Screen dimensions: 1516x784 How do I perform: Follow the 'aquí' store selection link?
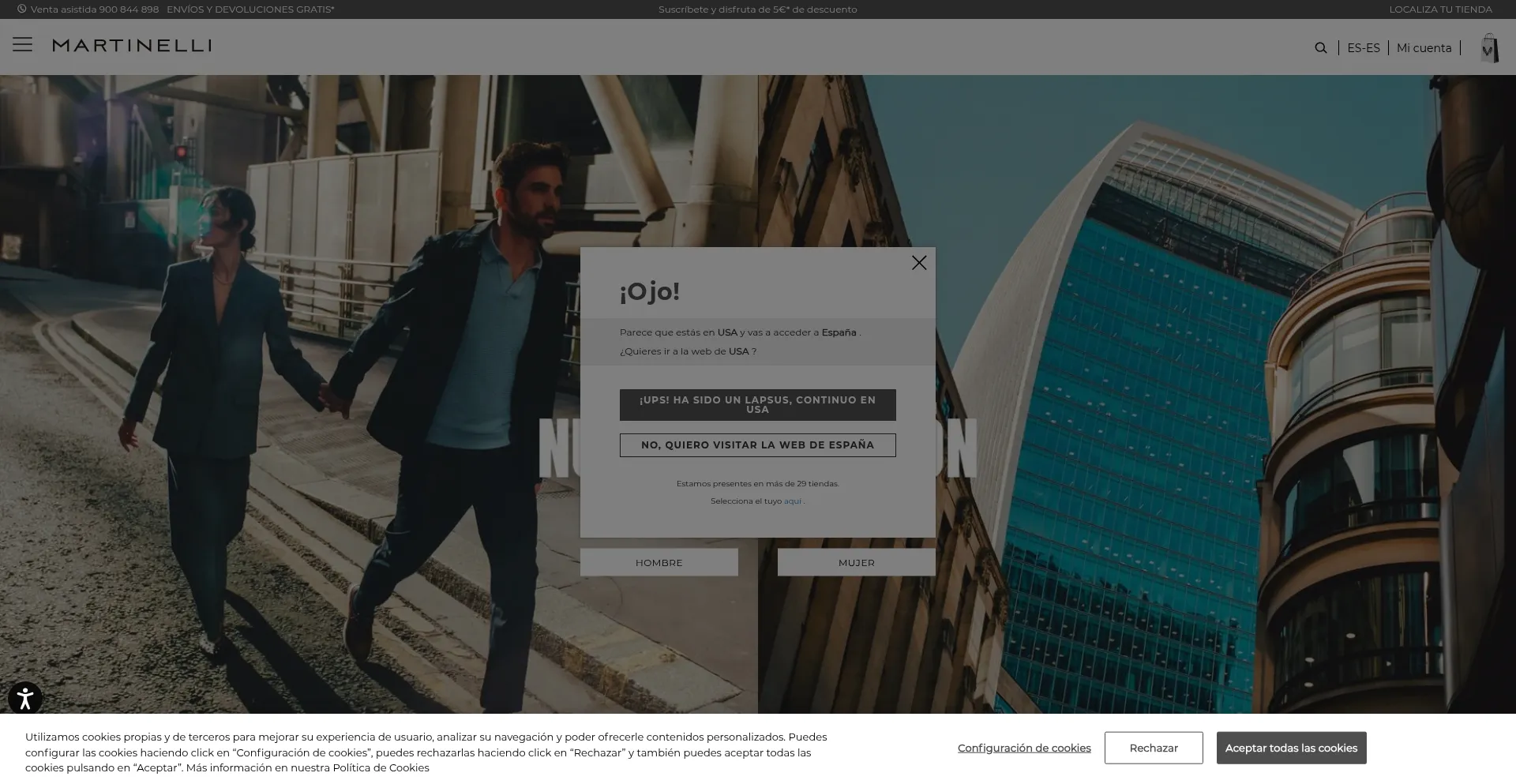[x=792, y=501]
